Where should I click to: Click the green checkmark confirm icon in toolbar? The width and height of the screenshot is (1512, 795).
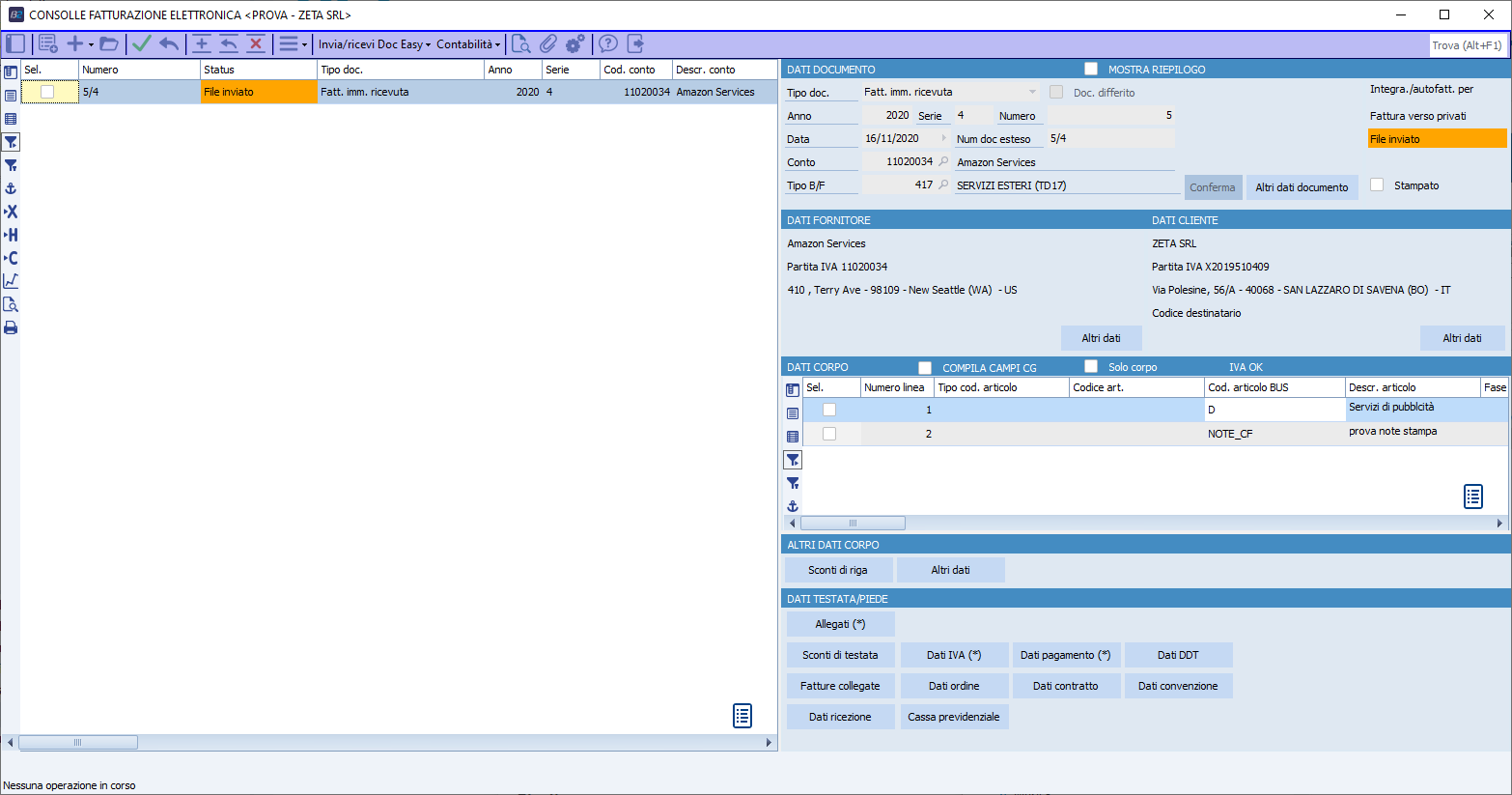[142, 43]
